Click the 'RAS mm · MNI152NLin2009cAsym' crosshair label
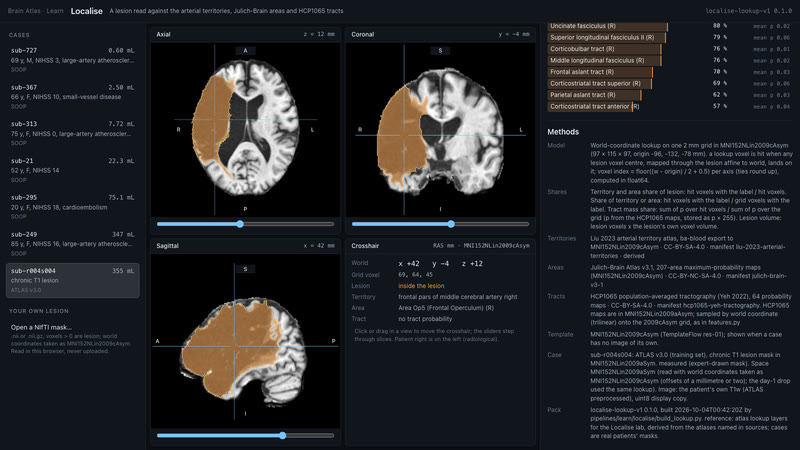Screen dimensions: 800x450 [481, 245]
